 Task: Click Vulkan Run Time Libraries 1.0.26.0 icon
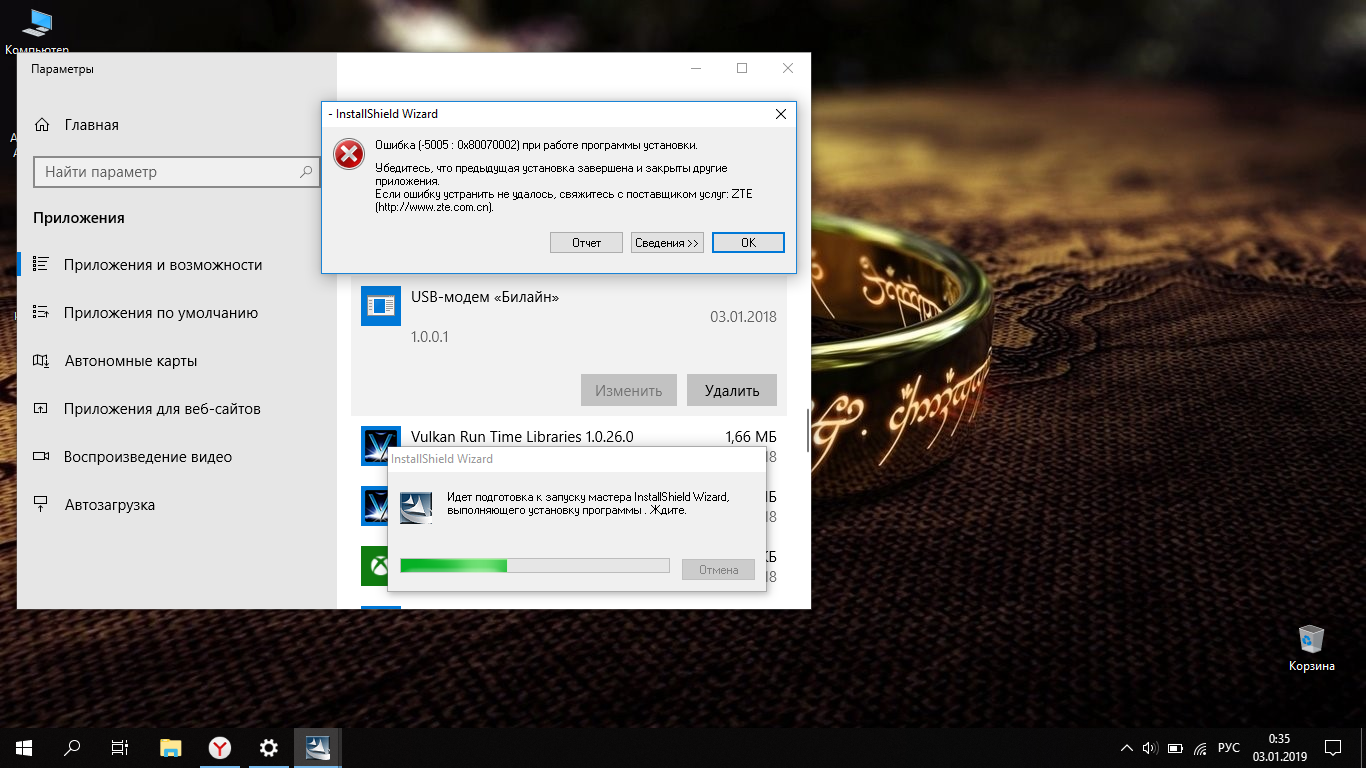380,444
